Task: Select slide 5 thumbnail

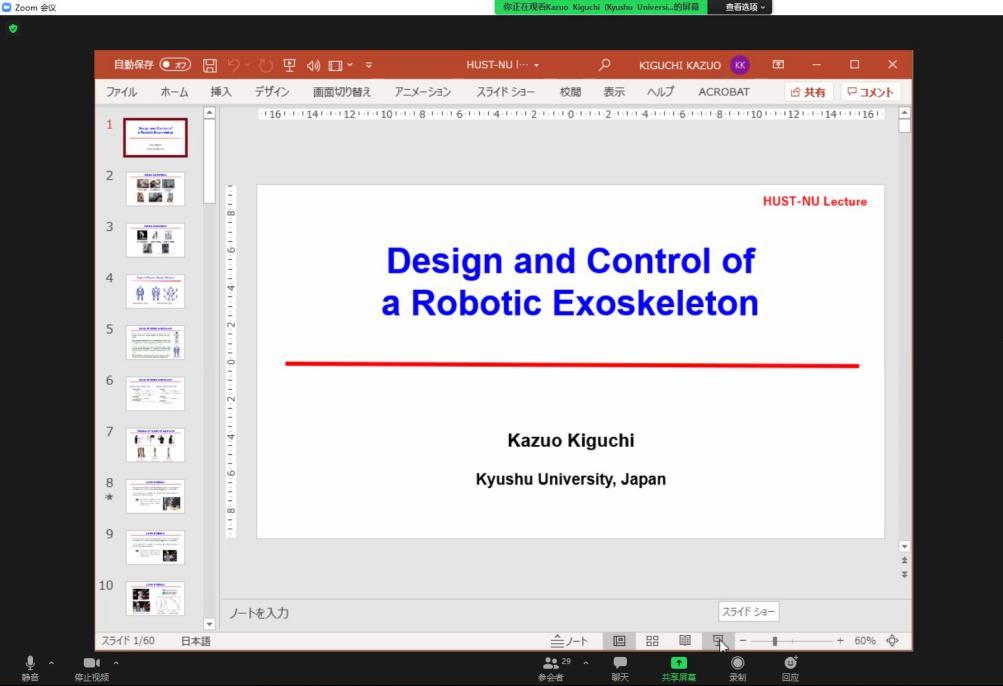Action: coord(155,342)
